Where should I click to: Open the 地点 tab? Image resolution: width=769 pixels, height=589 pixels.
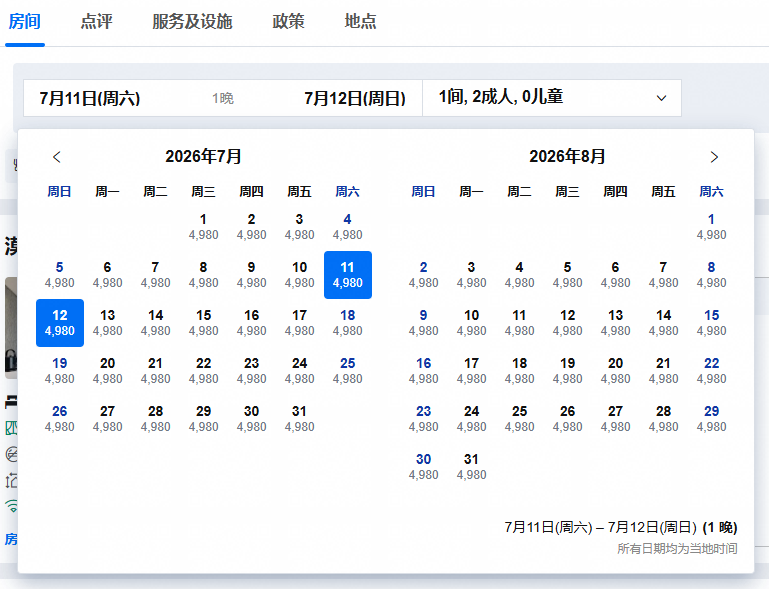[360, 22]
